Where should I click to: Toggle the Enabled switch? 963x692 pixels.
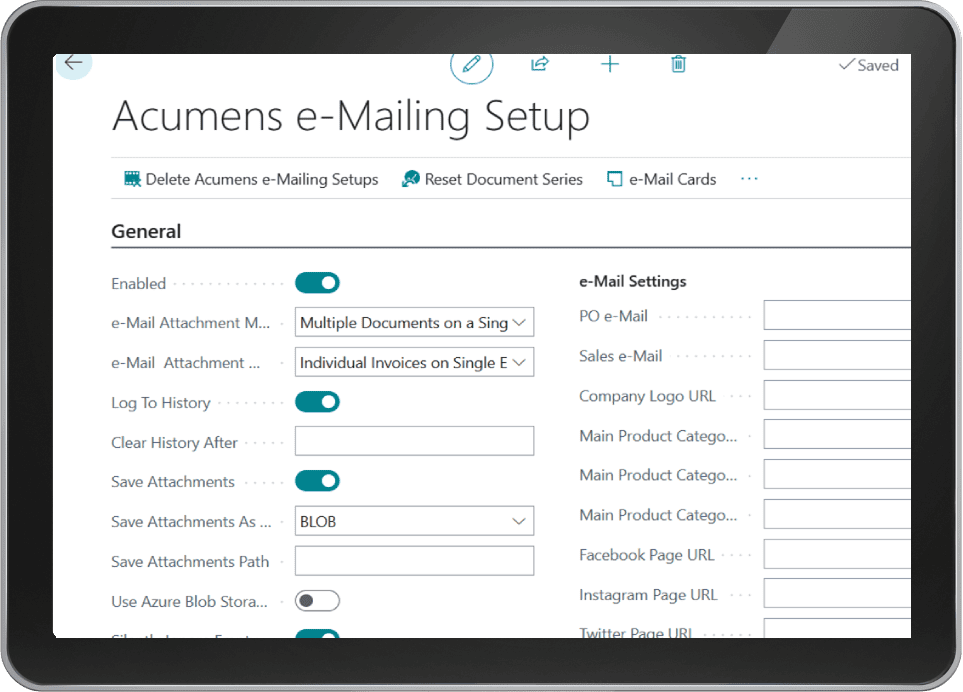(x=318, y=283)
